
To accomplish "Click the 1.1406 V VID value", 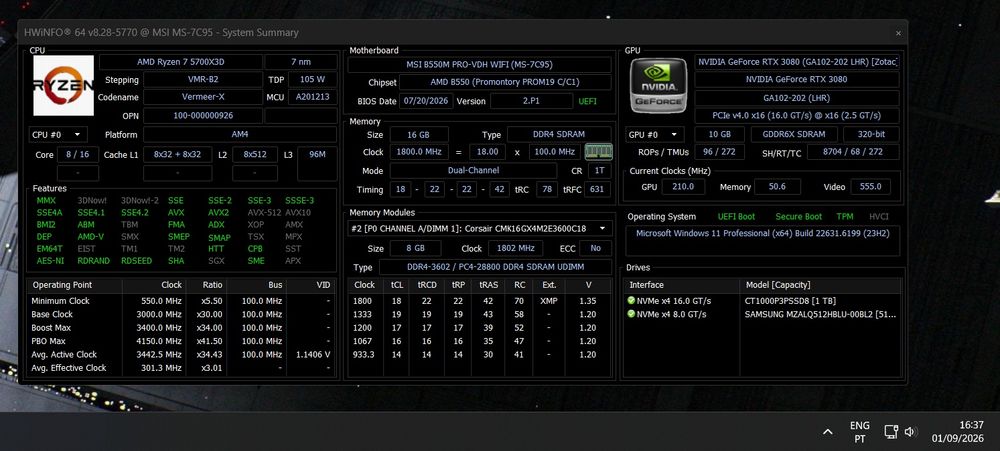I will pos(313,355).
